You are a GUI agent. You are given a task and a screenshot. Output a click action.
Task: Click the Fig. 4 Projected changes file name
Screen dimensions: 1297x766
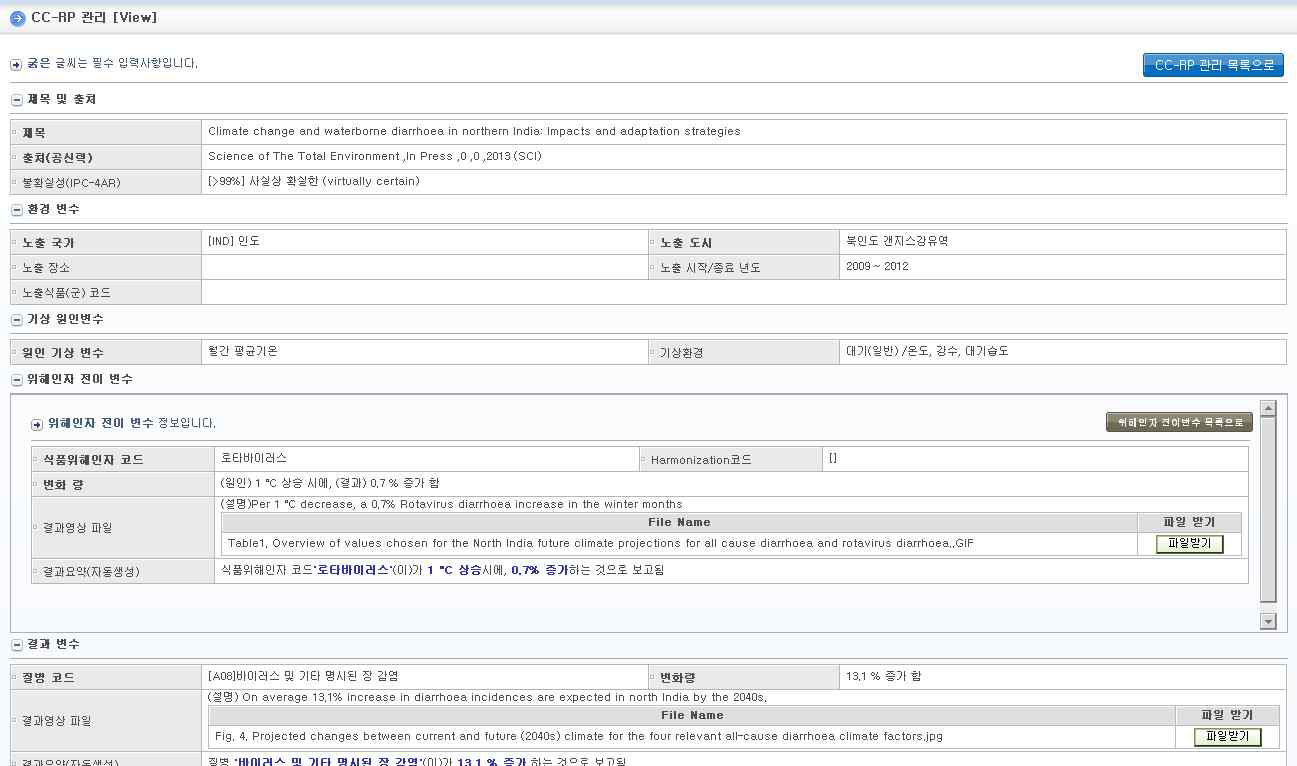click(579, 736)
